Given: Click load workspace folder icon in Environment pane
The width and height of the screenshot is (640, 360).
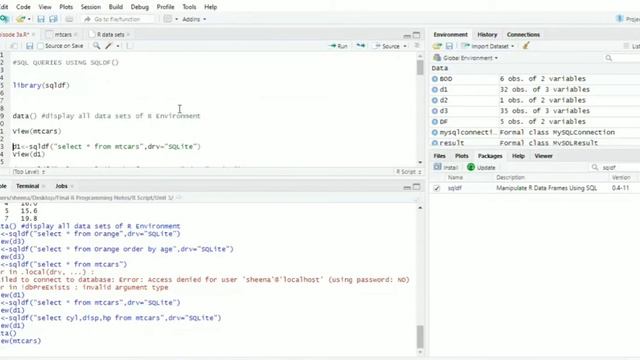Looking at the screenshot, I should tap(437, 46).
